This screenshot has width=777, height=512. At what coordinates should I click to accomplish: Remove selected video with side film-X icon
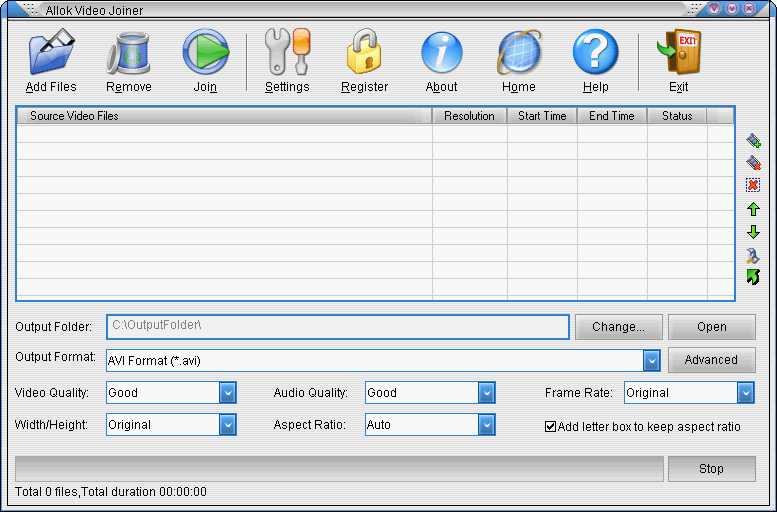tap(753, 163)
